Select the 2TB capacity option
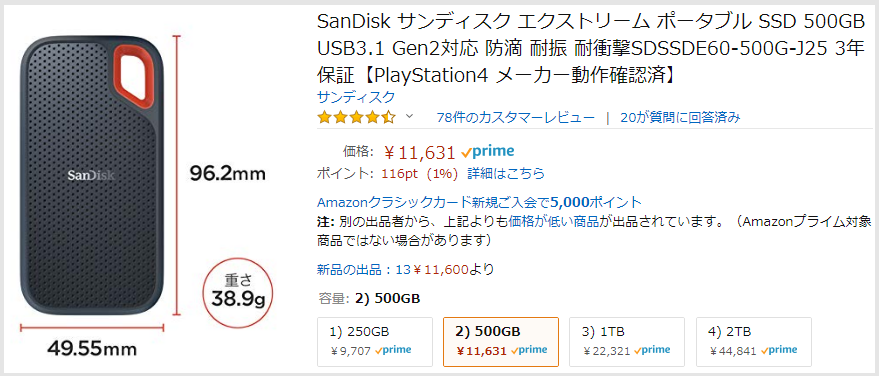Image resolution: width=879 pixels, height=376 pixels. (x=754, y=342)
